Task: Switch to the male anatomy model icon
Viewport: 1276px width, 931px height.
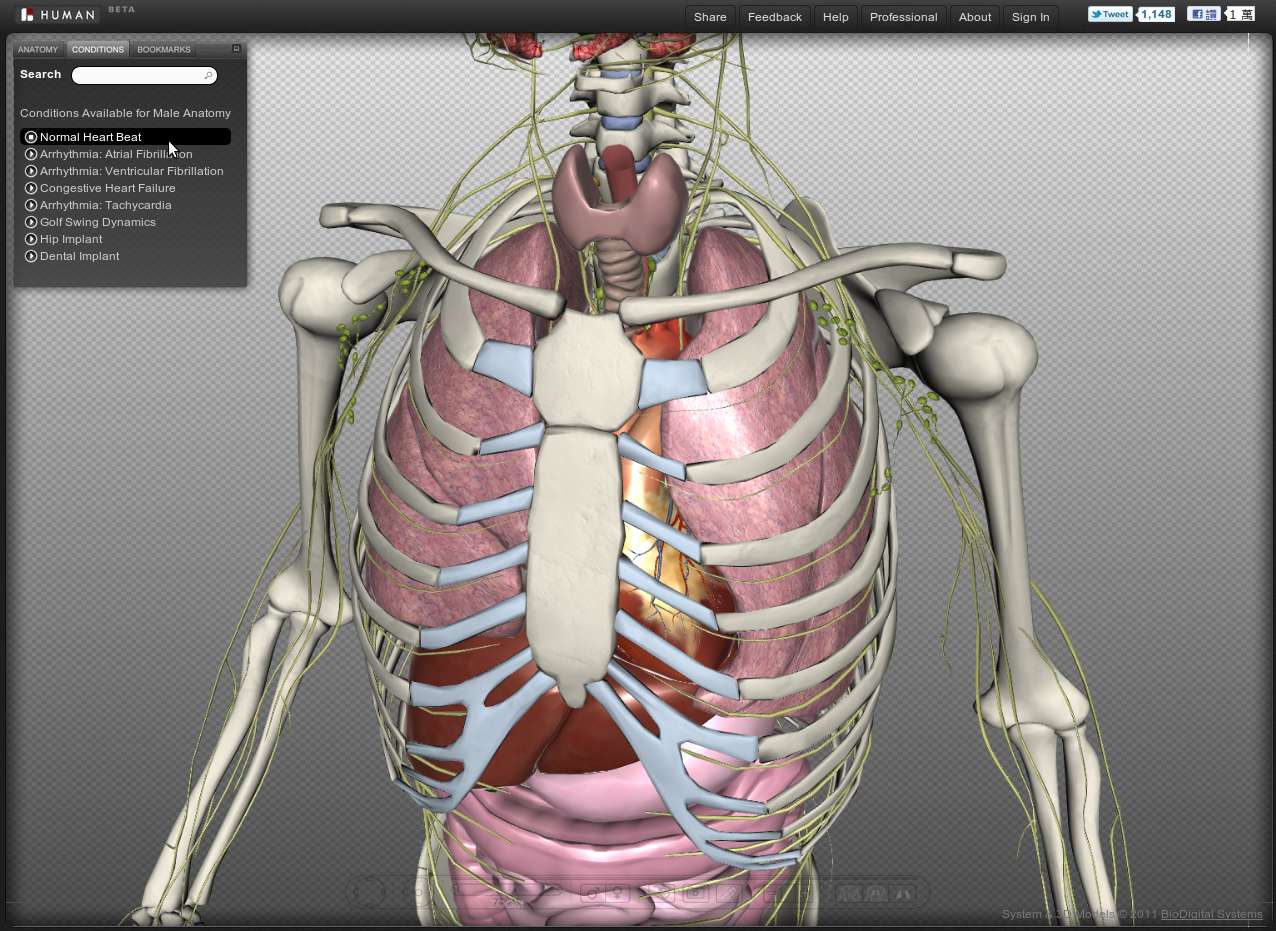Action: click(593, 892)
